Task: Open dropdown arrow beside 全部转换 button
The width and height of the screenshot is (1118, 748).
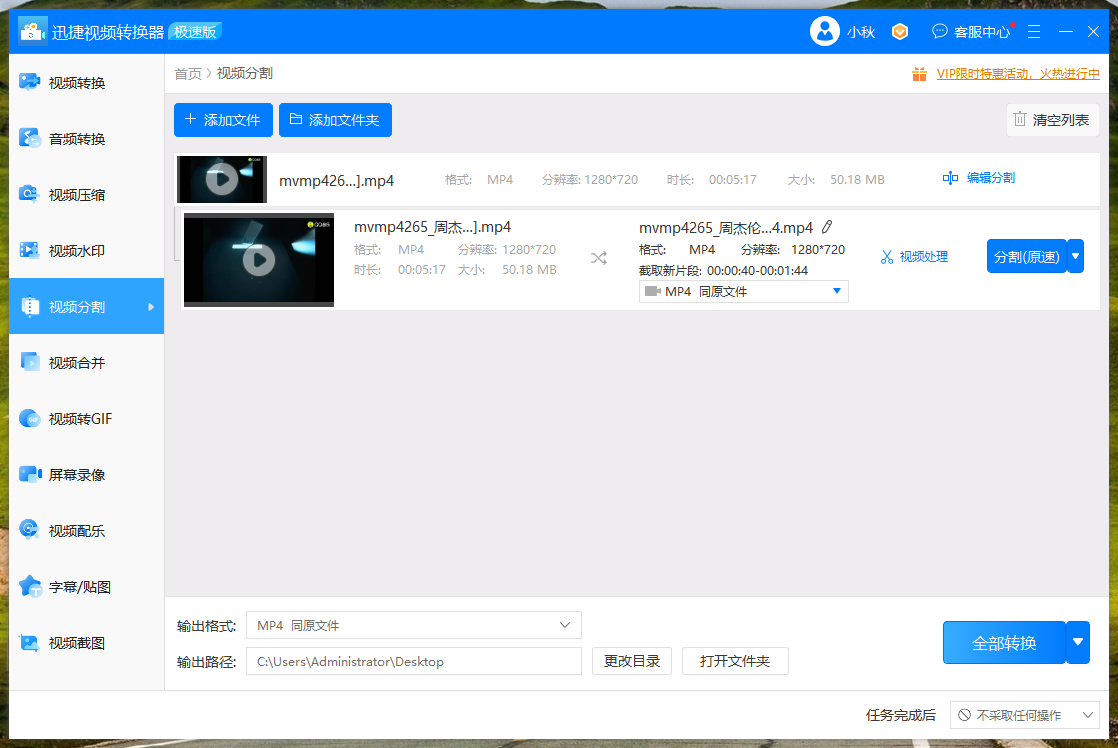Action: pyautogui.click(x=1077, y=642)
